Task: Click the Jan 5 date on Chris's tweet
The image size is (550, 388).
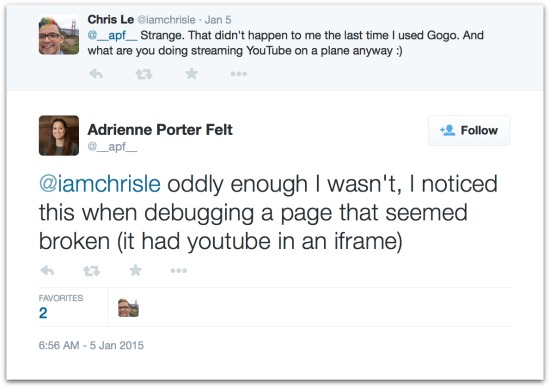Action: coord(218,20)
